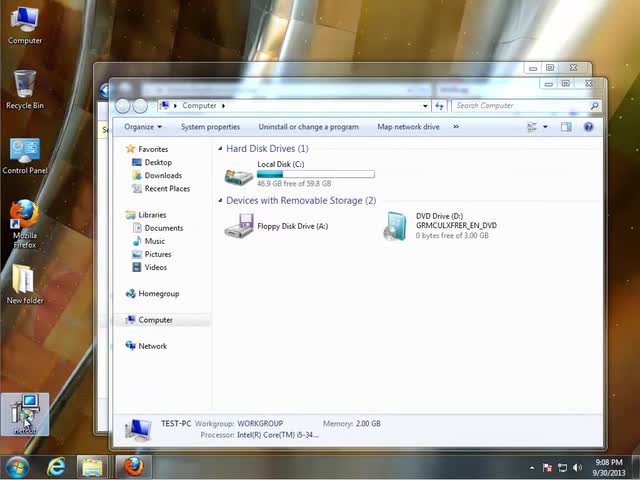Image resolution: width=640 pixels, height=480 pixels.
Task: Click the arrow before Computer in address bar
Action: [175, 106]
